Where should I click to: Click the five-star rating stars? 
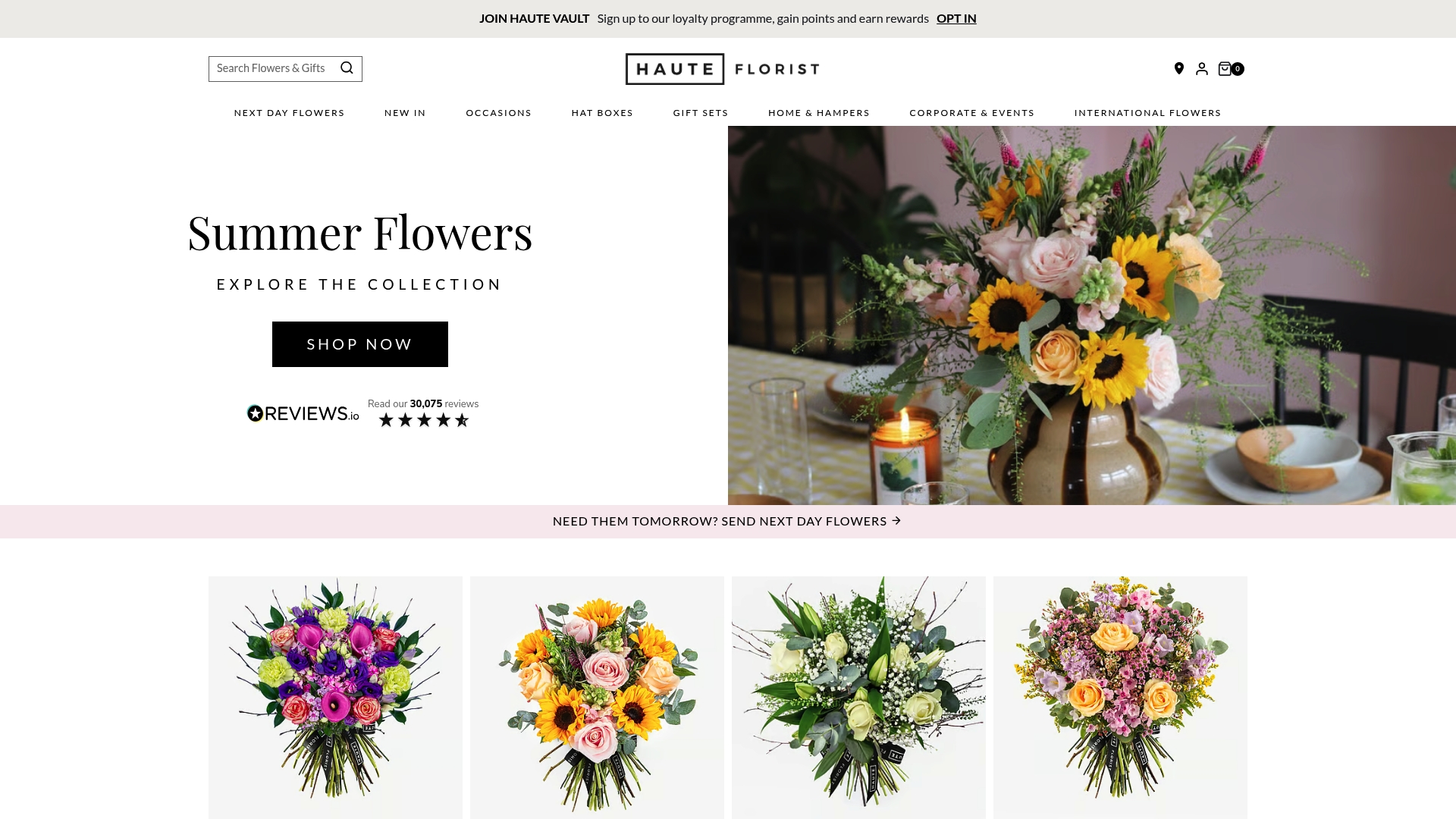(424, 420)
